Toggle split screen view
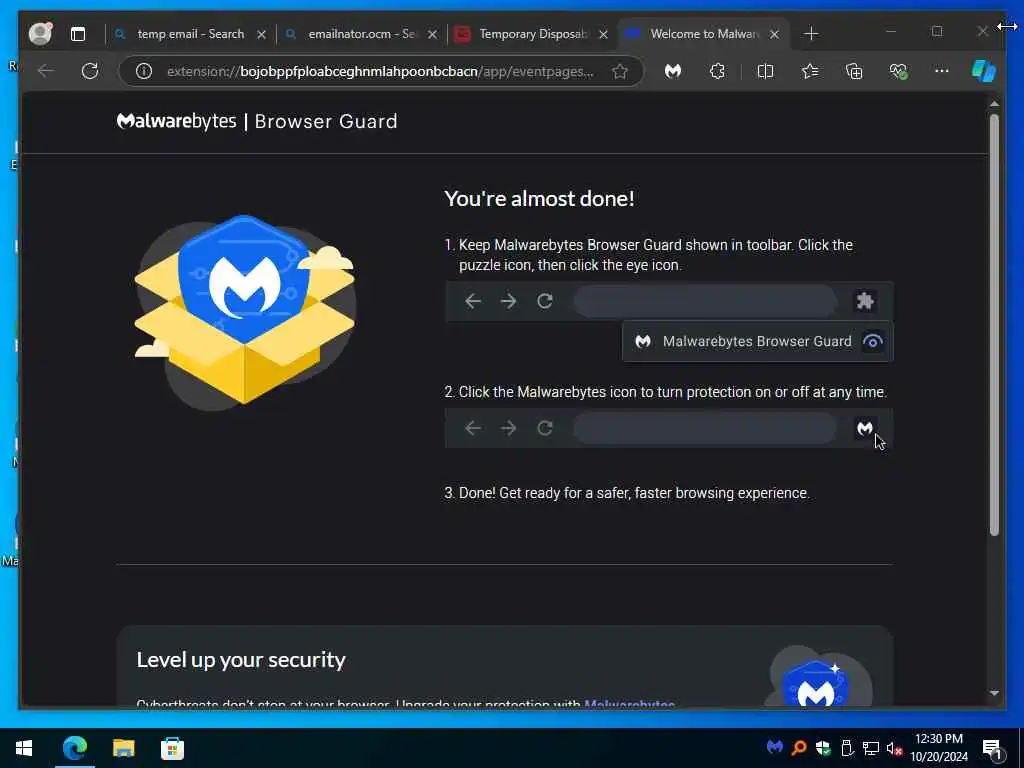 pos(765,71)
